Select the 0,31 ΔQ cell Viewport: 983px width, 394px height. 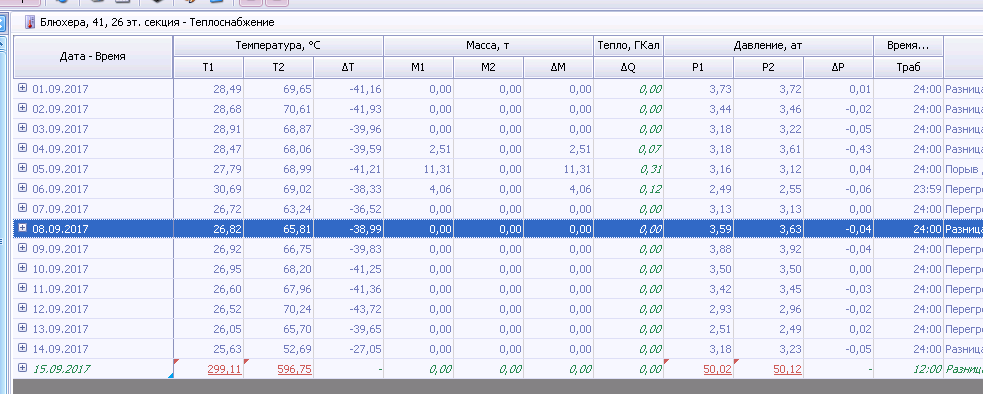point(629,169)
